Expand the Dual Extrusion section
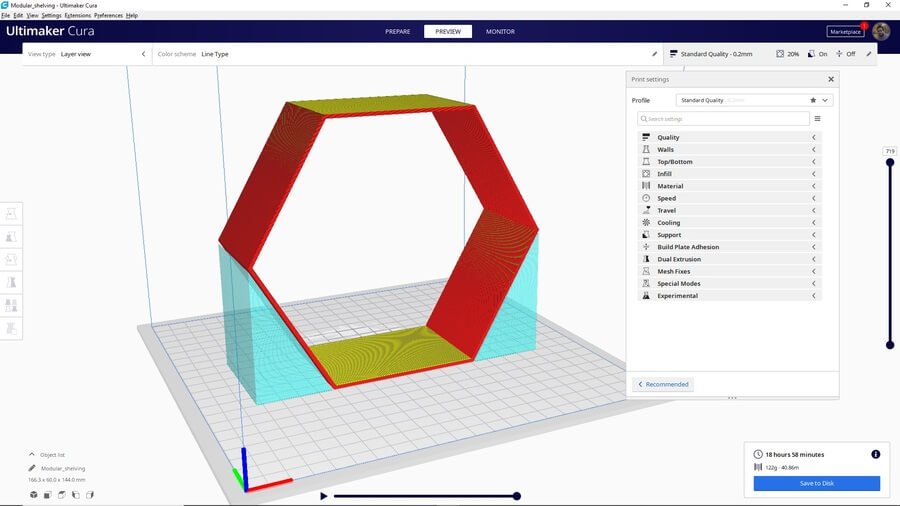The image size is (900, 506). (729, 259)
